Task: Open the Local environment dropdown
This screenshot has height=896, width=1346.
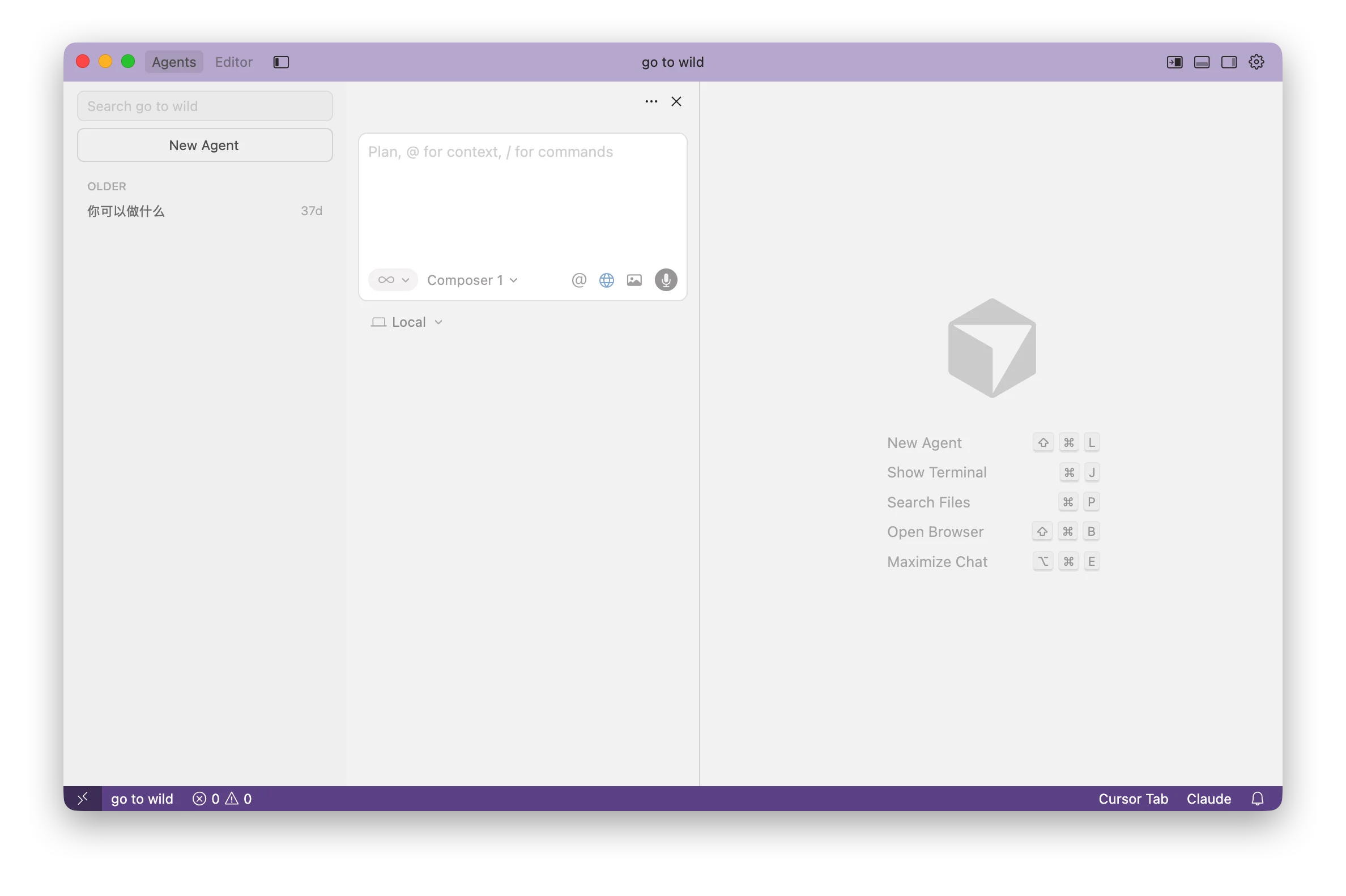Action: tap(407, 322)
